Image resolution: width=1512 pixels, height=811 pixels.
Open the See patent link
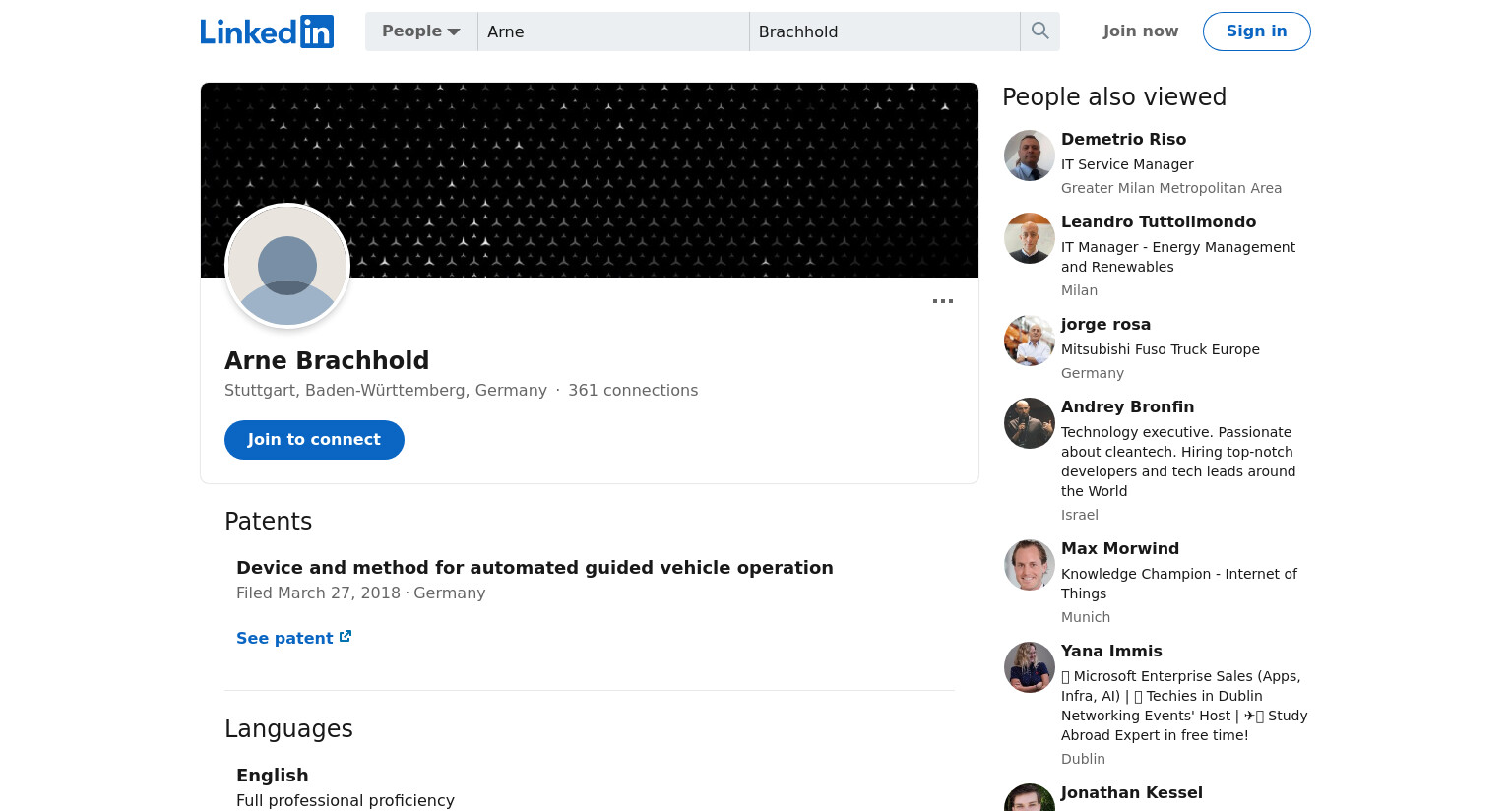tap(294, 638)
